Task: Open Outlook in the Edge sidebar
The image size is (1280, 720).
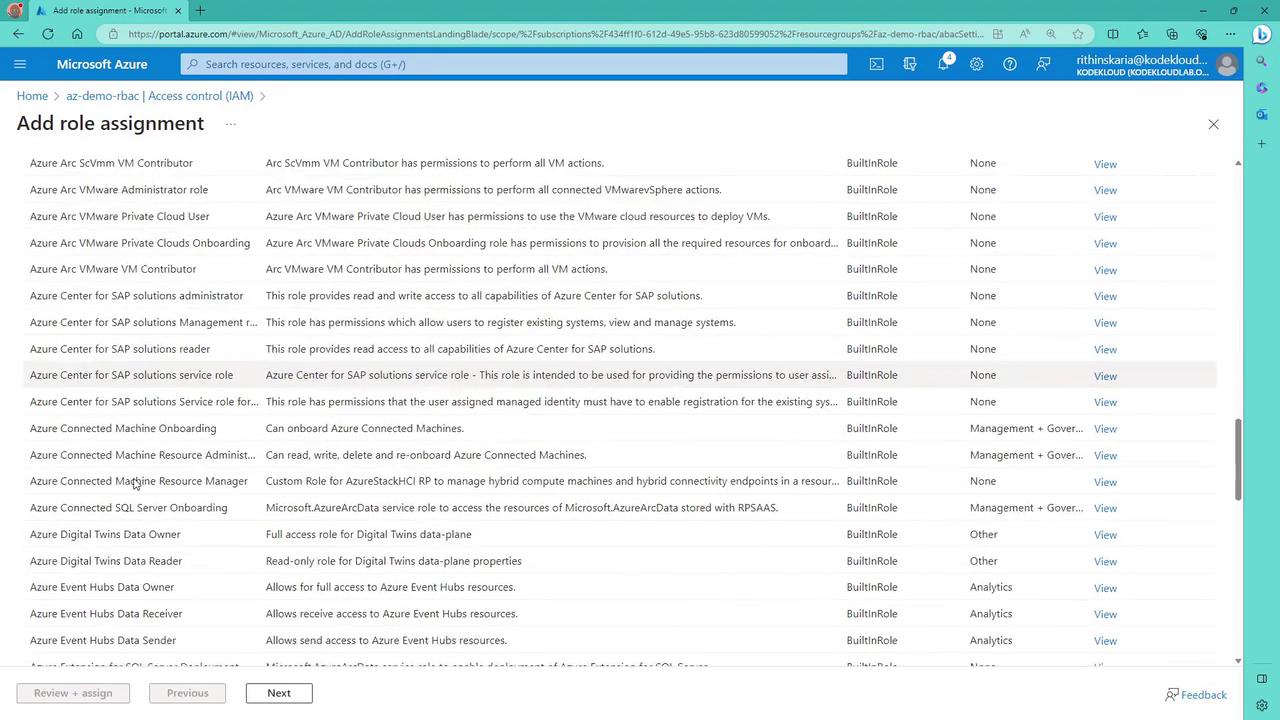Action: tap(1262, 115)
